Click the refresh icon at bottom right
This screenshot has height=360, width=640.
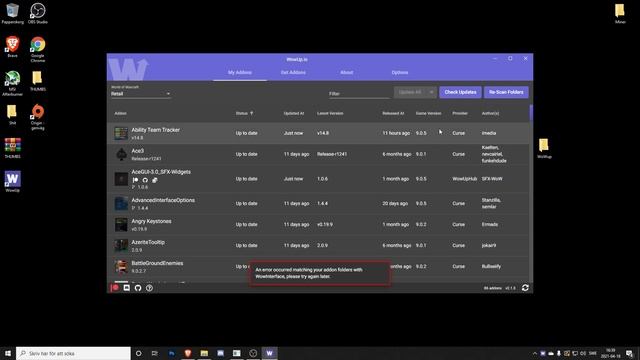click(x=525, y=288)
